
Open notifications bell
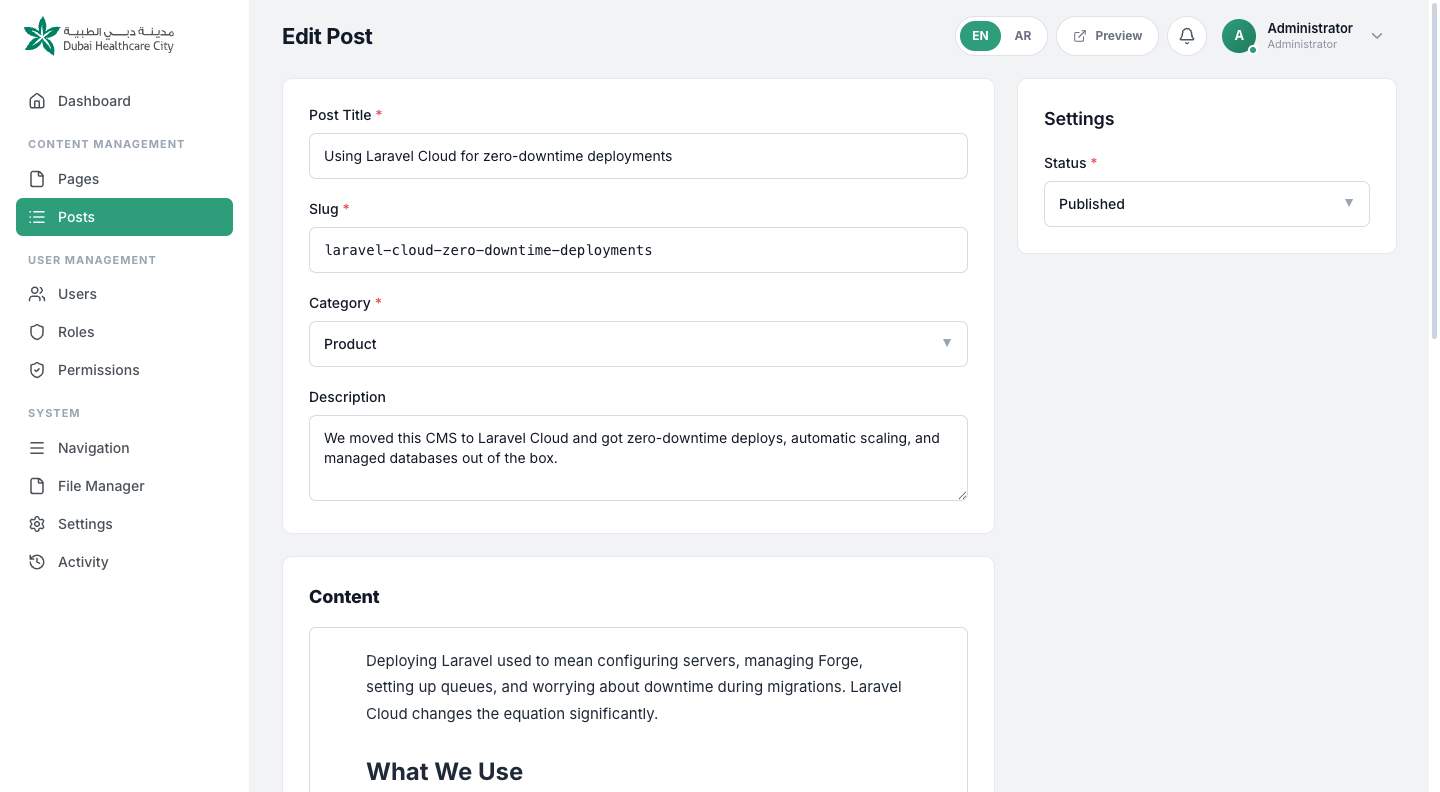1187,36
